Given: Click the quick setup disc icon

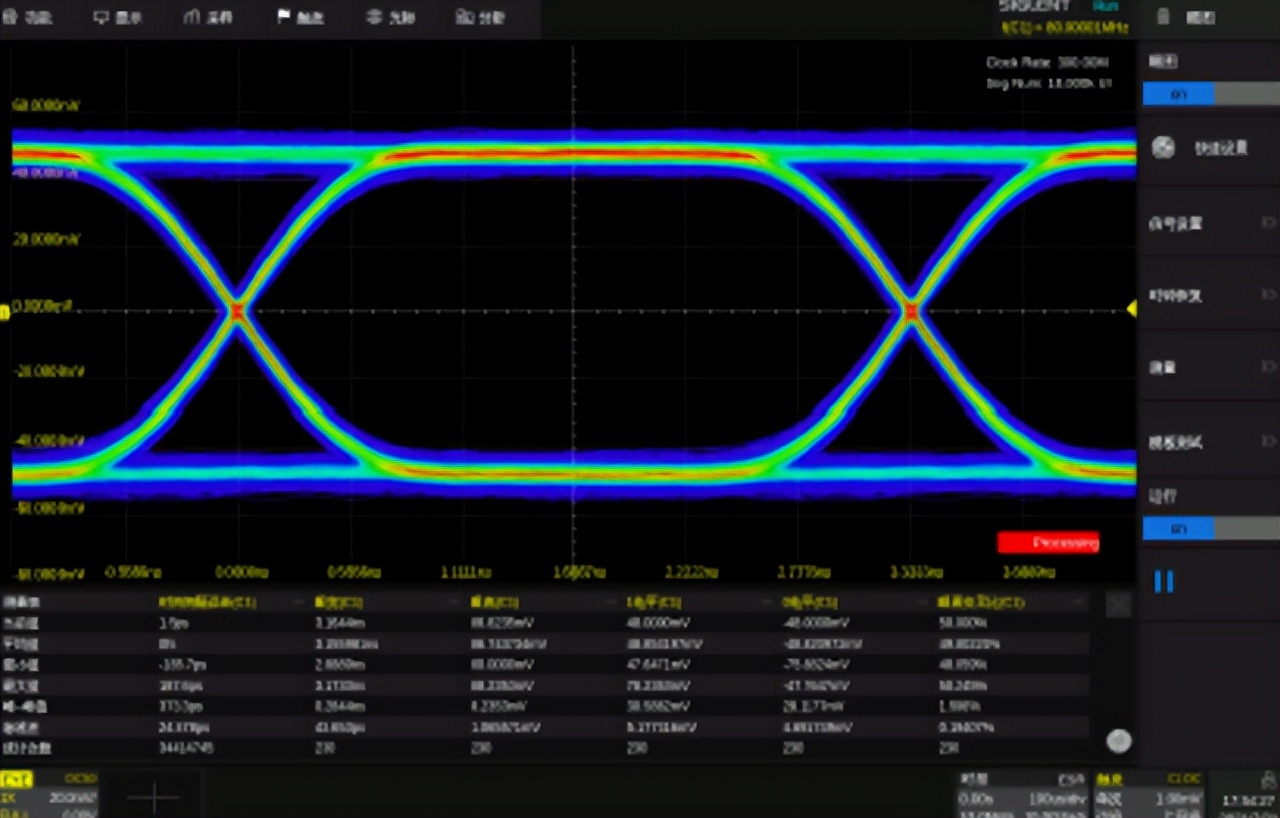Looking at the screenshot, I should pos(1163,148).
